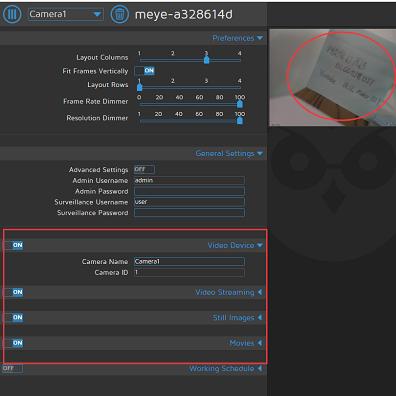Collapse the Video Device section
The image size is (396, 396).
(235, 245)
